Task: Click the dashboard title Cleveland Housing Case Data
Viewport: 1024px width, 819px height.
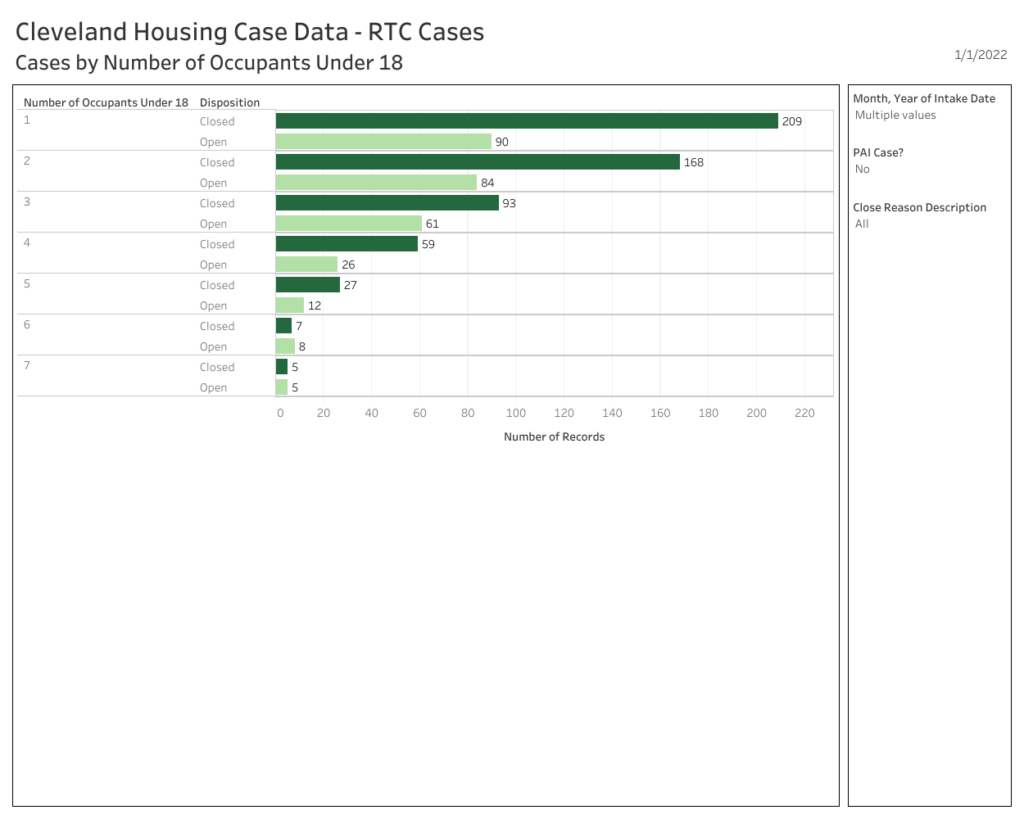Action: 249,32
